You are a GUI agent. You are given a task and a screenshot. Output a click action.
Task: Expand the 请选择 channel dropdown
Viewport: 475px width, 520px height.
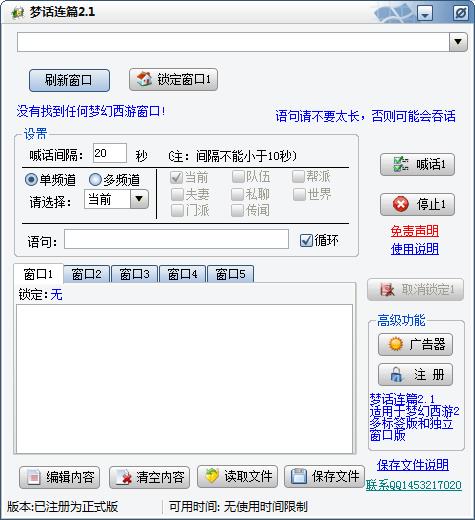(x=139, y=199)
